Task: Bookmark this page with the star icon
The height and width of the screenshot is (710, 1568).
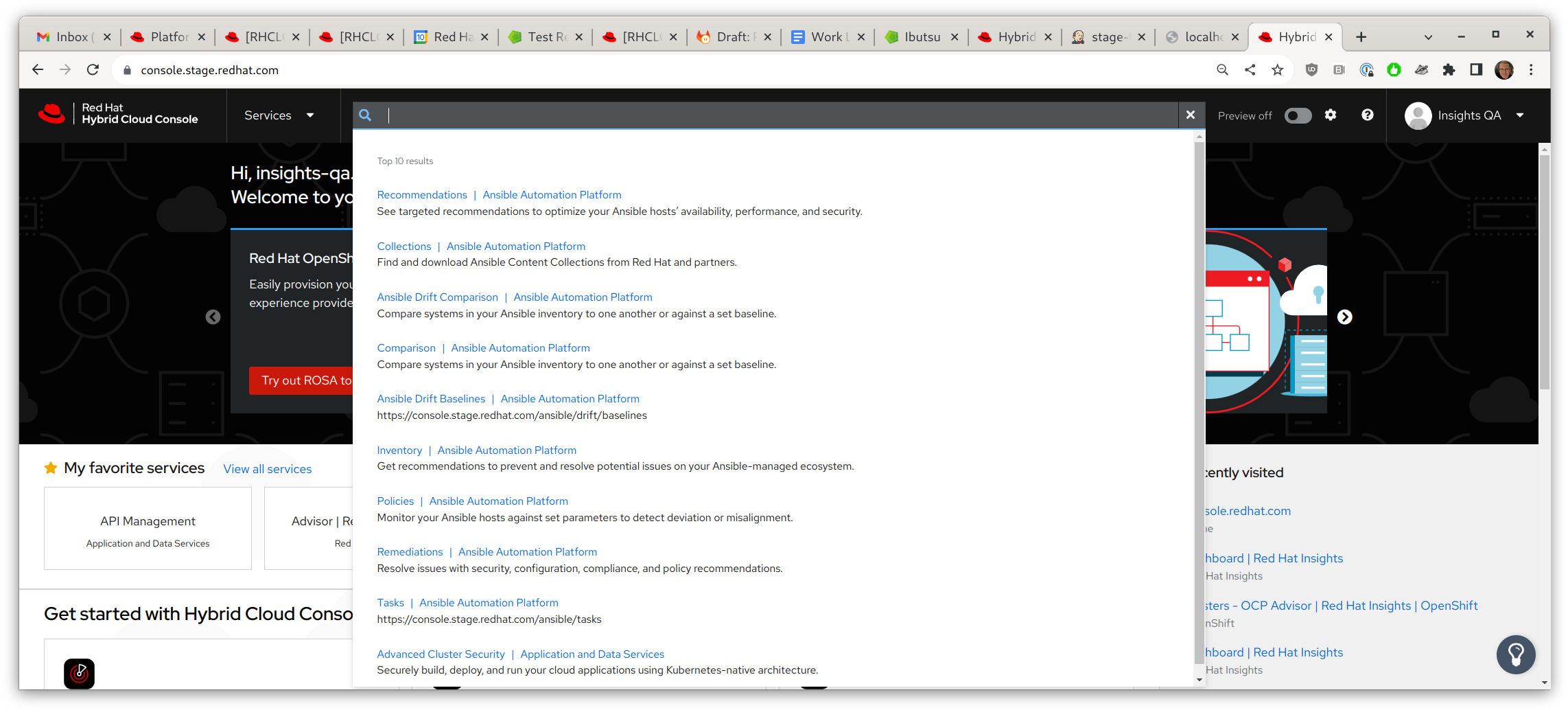Action: (x=1278, y=69)
